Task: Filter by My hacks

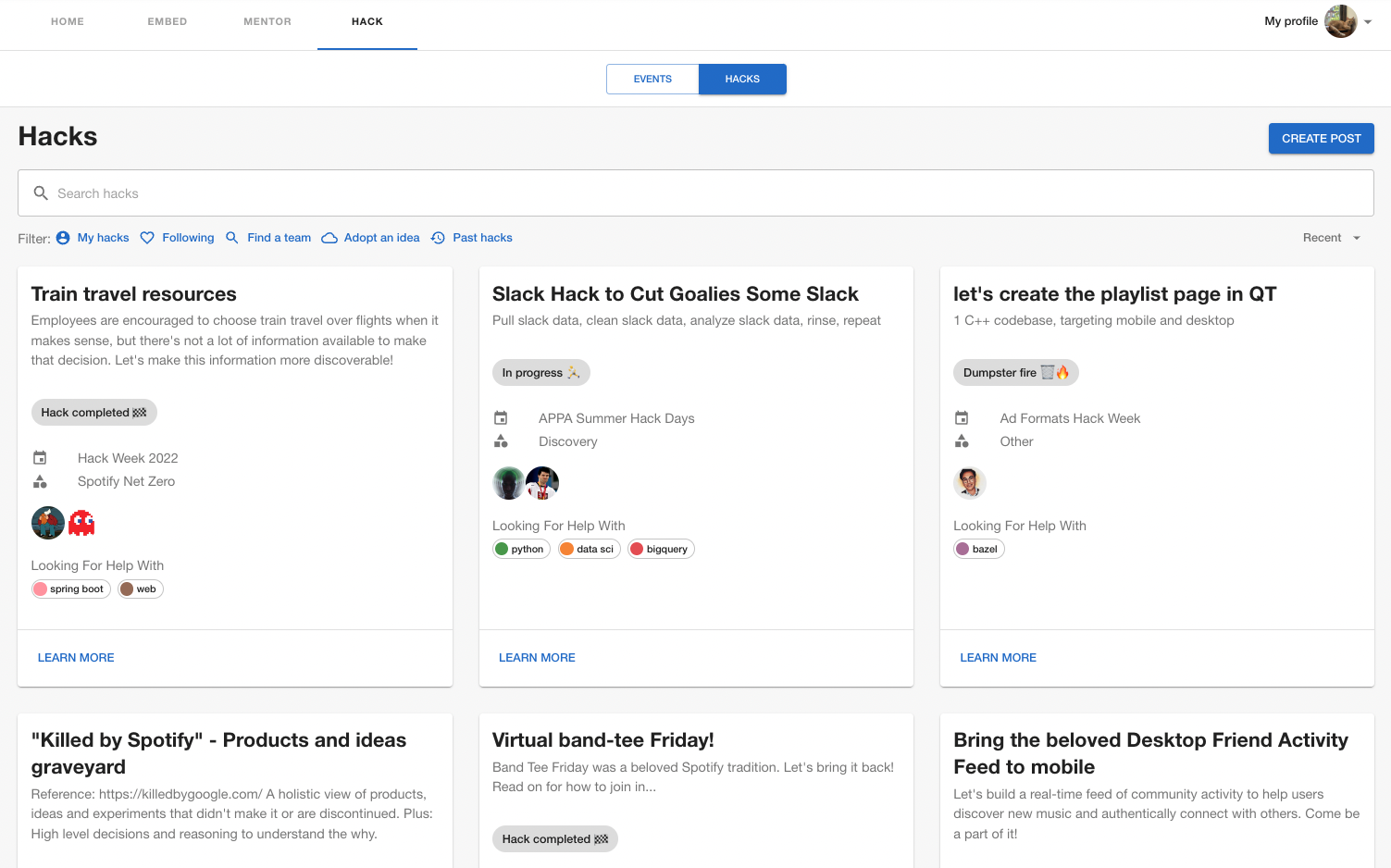Action: coord(93,238)
